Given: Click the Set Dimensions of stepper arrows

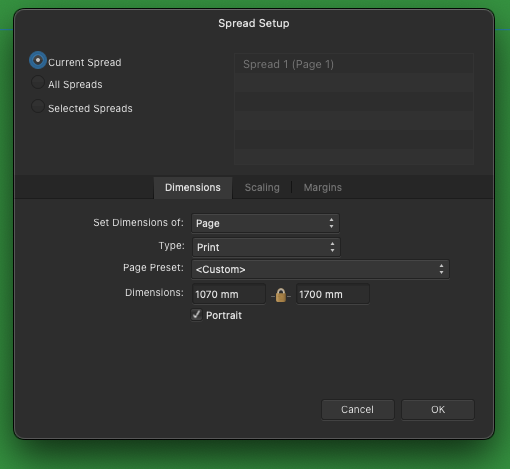Looking at the screenshot, I should [331, 223].
